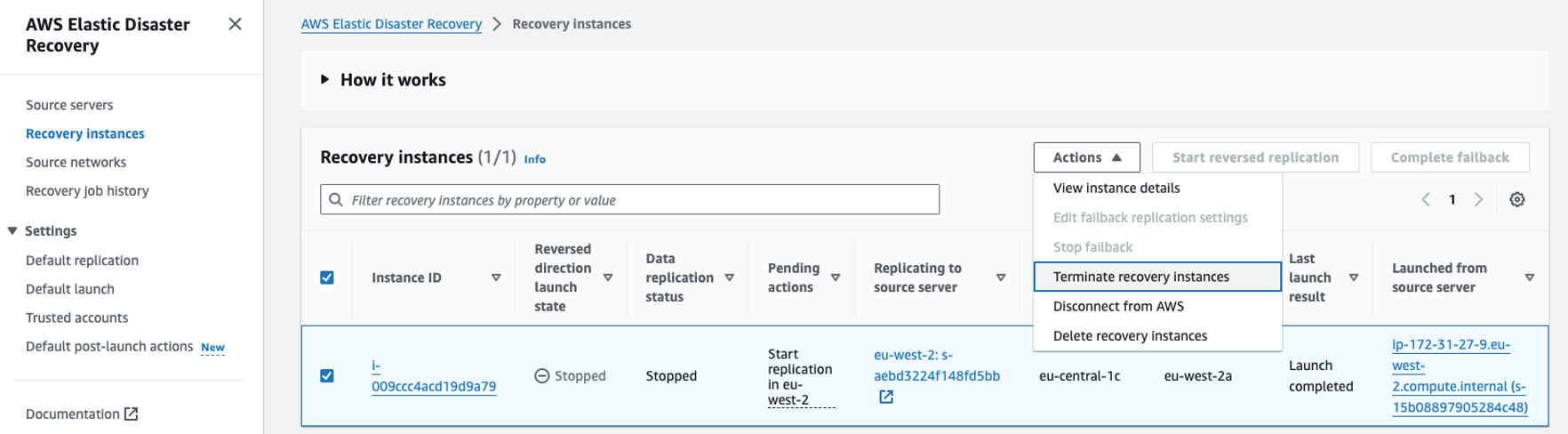Click external link icon under source server
The image size is (1568, 434).
(x=886, y=397)
